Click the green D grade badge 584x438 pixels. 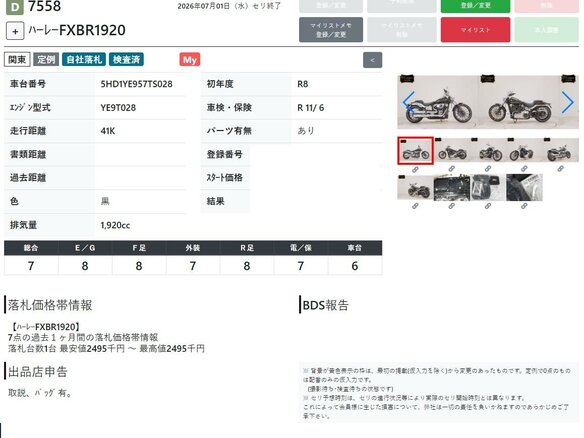coord(15,7)
